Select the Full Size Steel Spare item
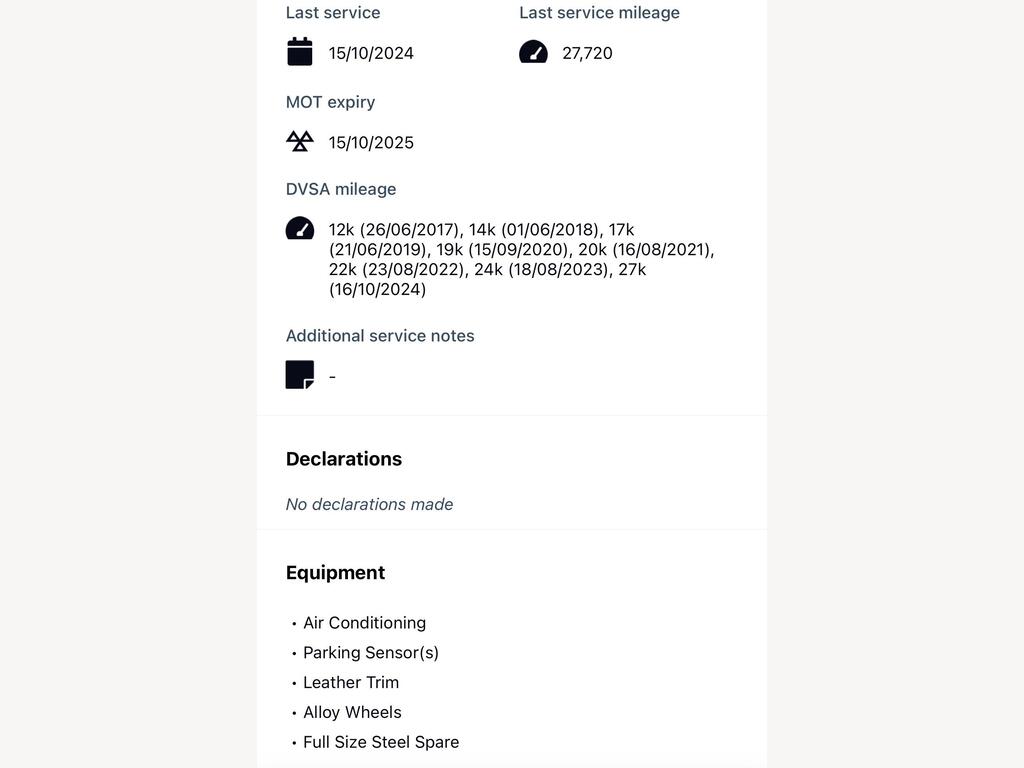The image size is (1024, 768). 381,743
